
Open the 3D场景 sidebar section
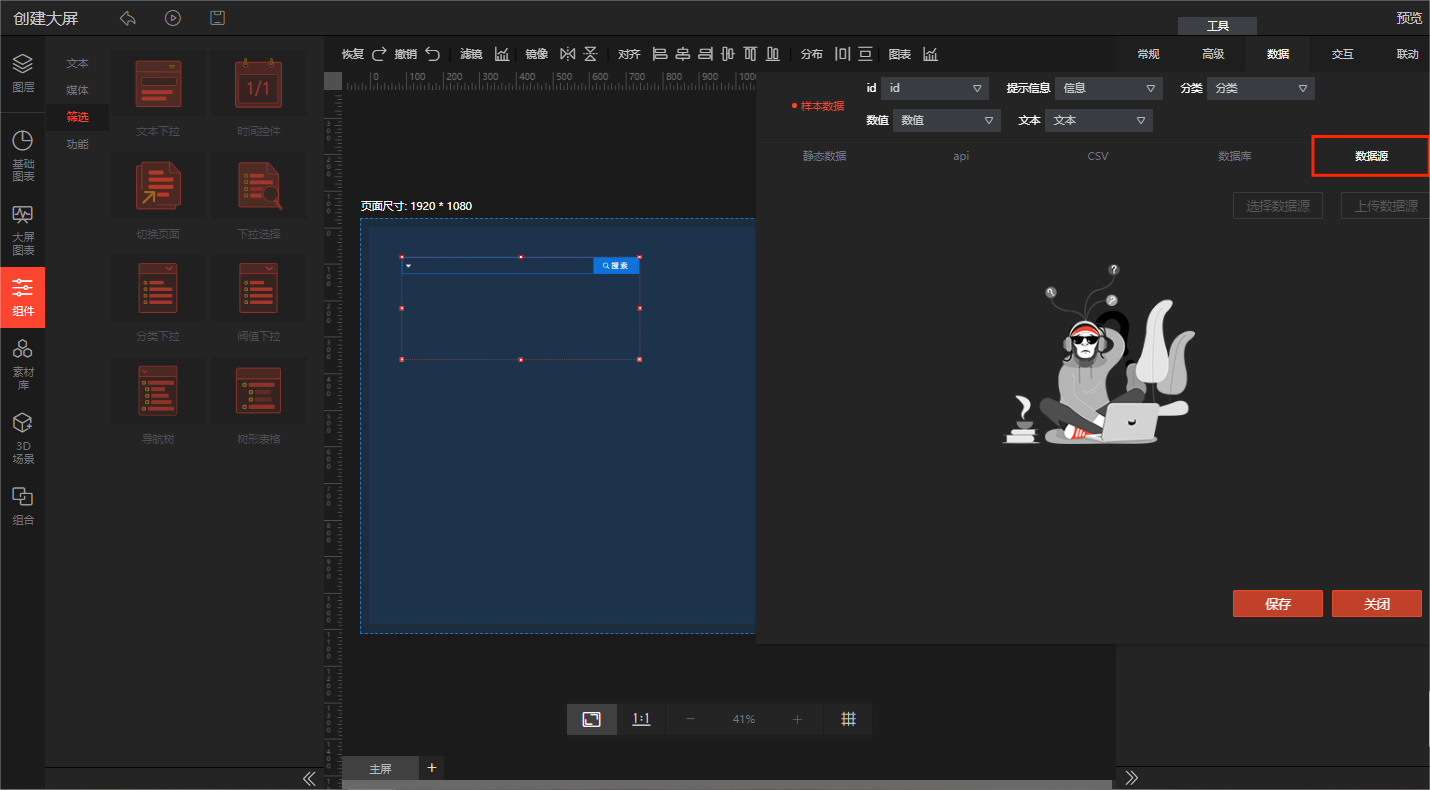23,439
